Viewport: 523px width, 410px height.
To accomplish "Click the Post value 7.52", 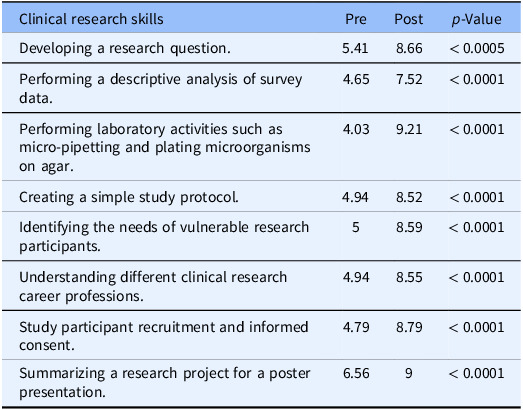I will coord(409,79).
